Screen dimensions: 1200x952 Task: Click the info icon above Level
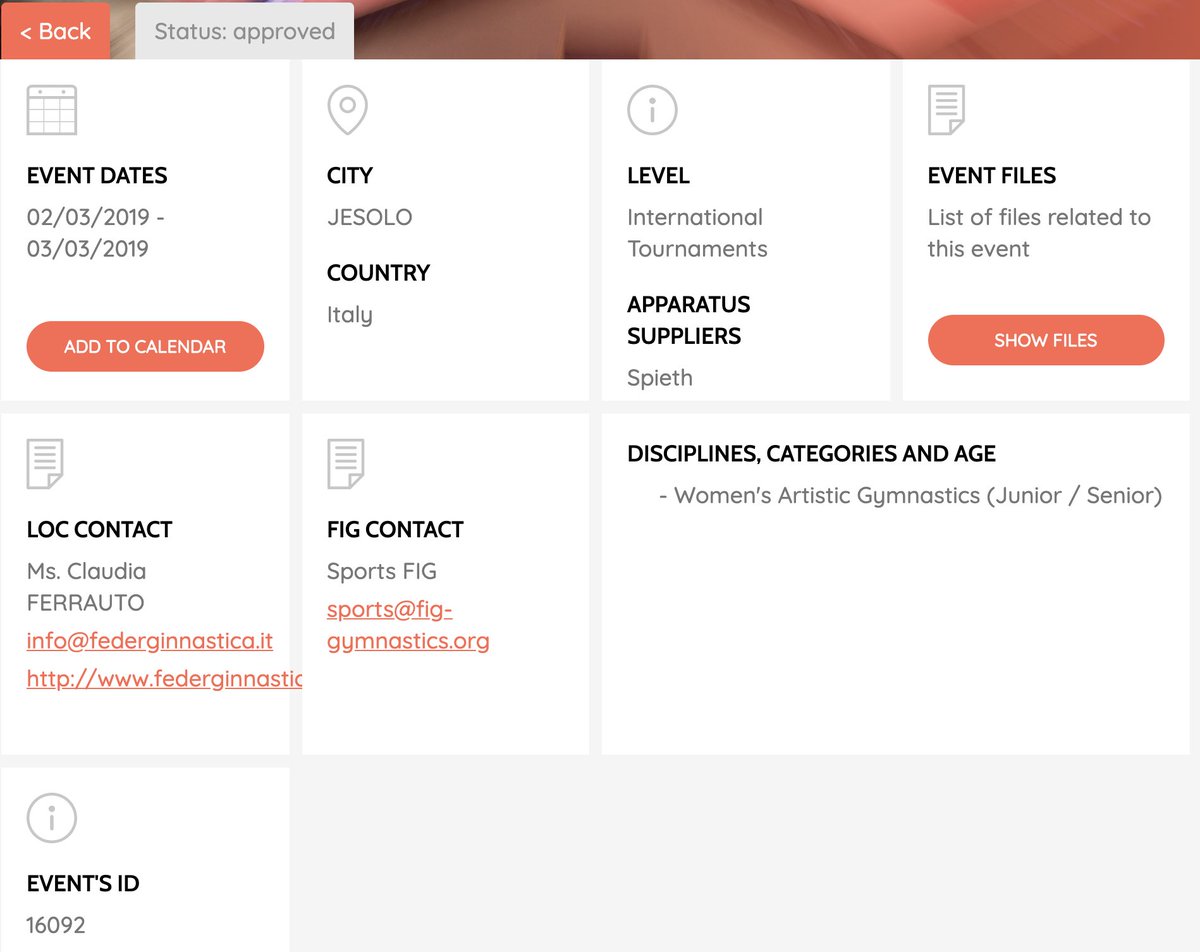652,110
